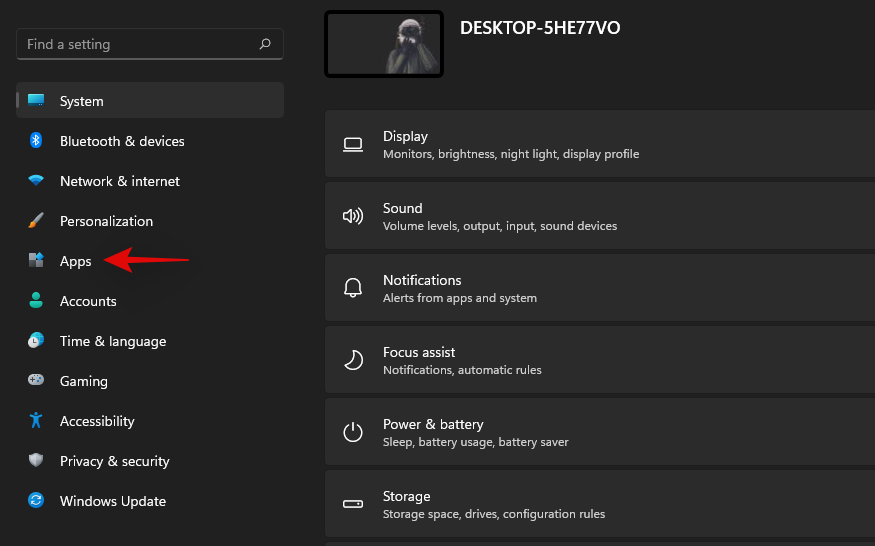
Task: Click the Bluetooth & devices icon
Action: click(36, 141)
